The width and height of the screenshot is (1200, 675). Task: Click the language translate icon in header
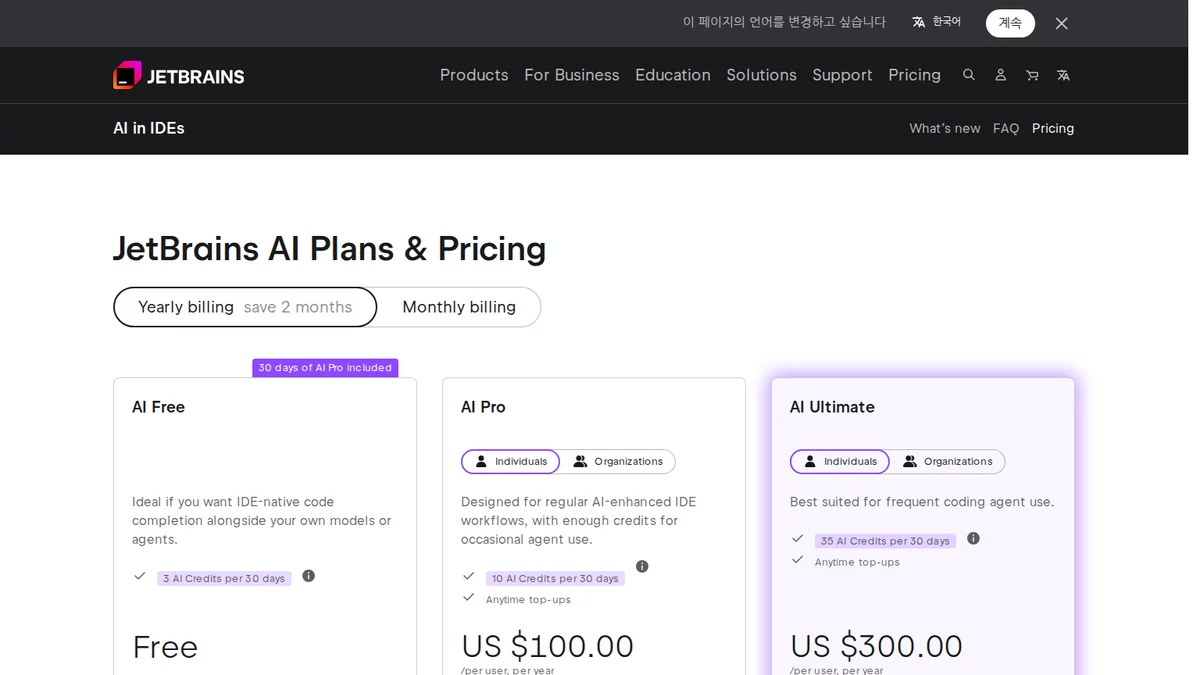(1063, 75)
